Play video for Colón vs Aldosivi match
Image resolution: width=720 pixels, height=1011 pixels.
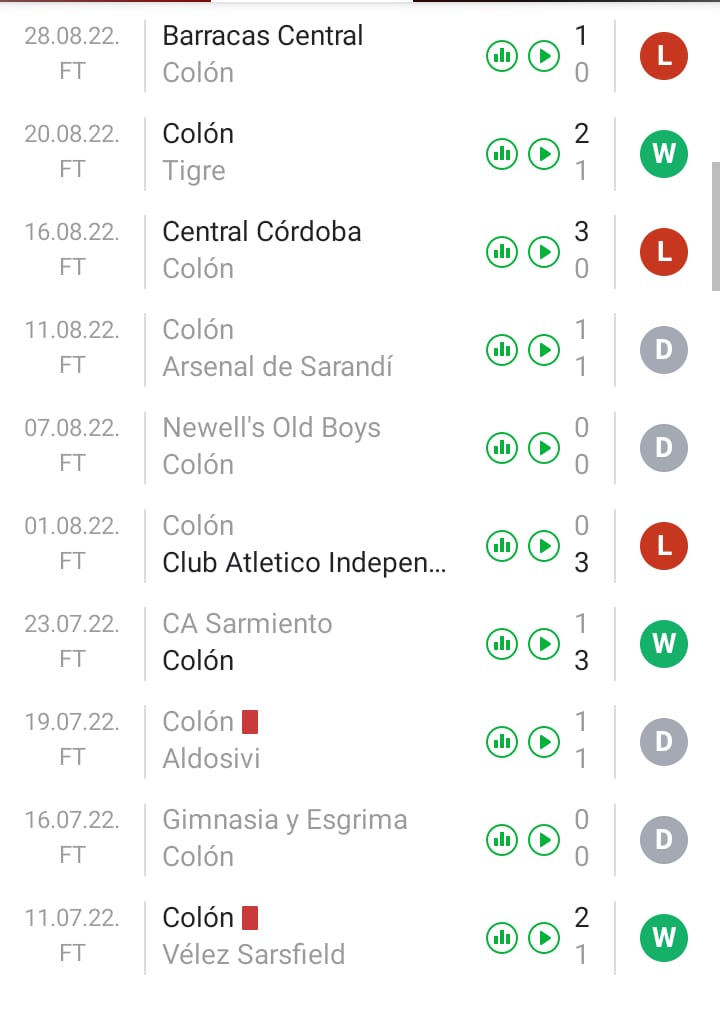point(544,742)
